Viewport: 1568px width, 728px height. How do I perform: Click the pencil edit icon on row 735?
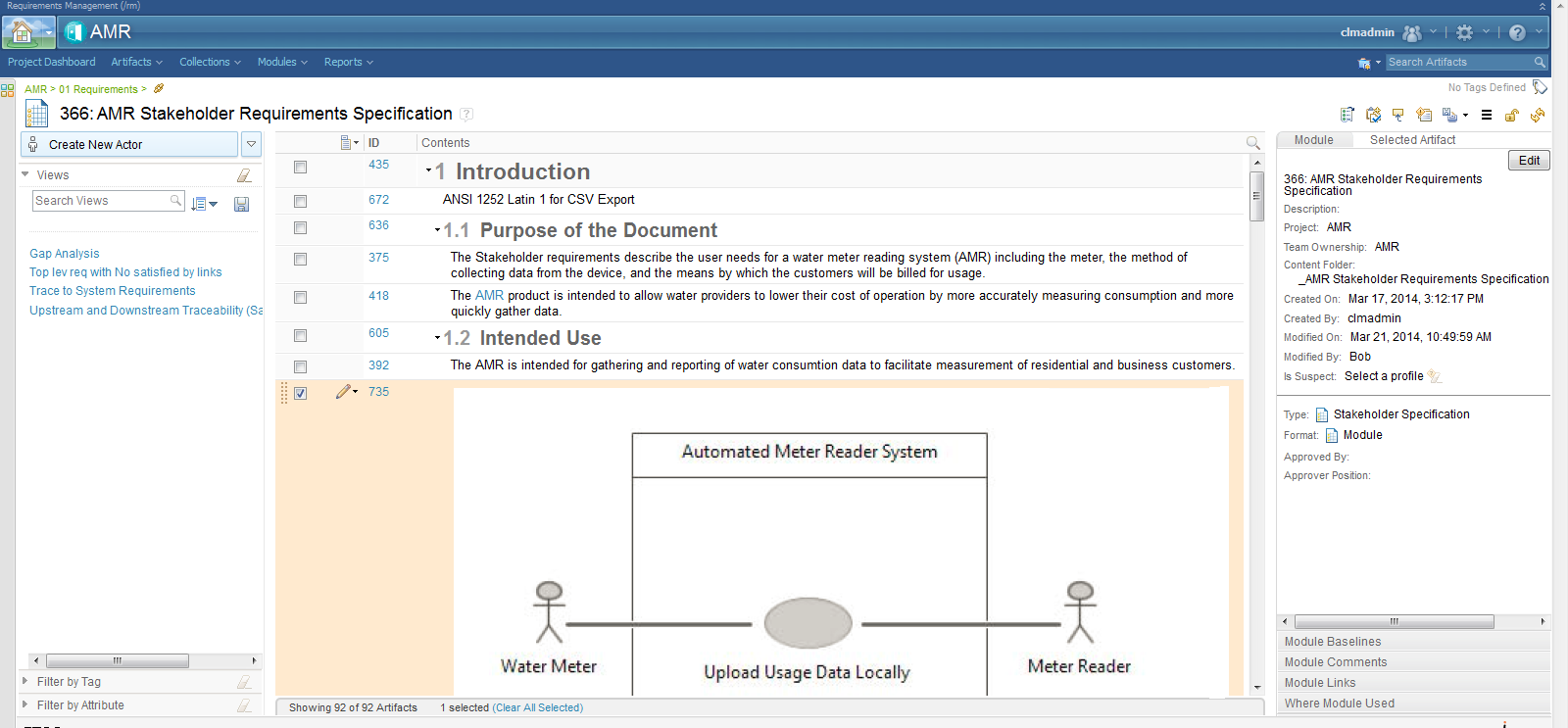[343, 392]
